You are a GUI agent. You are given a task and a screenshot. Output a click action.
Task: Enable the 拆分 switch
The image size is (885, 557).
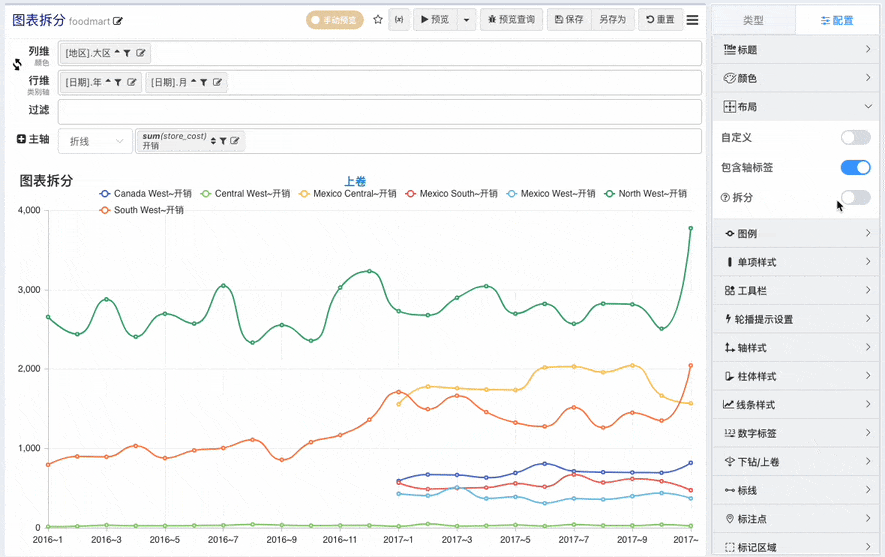[x=855, y=197]
